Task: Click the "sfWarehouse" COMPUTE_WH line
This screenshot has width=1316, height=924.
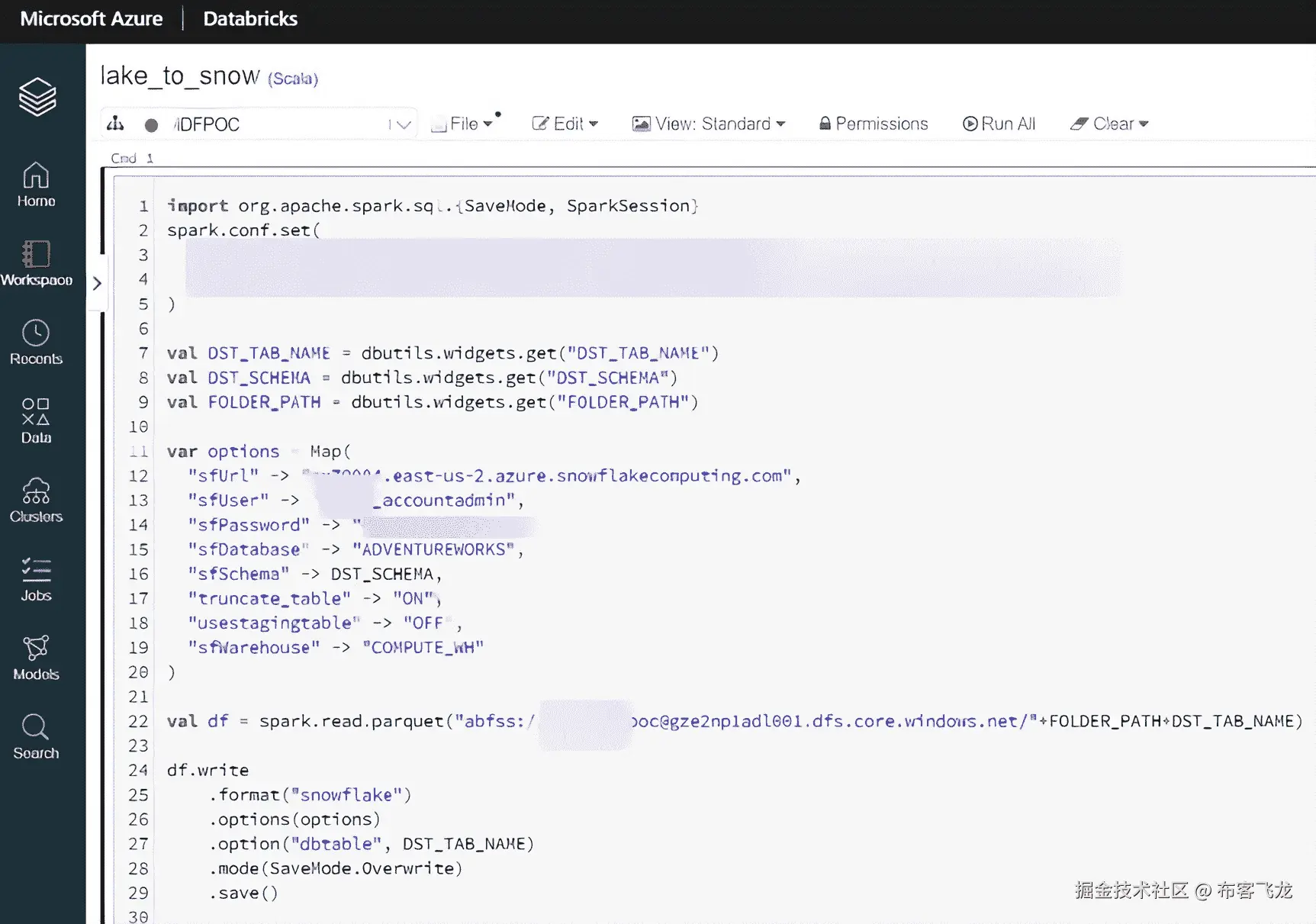Action: (336, 648)
